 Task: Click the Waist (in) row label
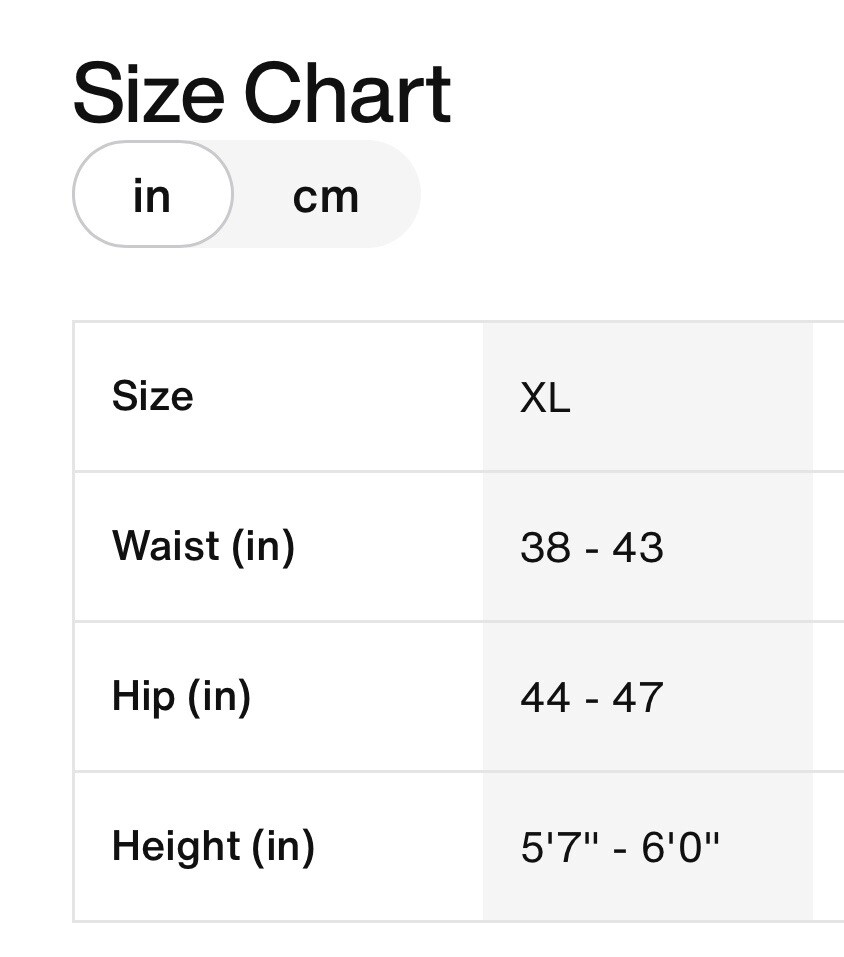(x=204, y=546)
